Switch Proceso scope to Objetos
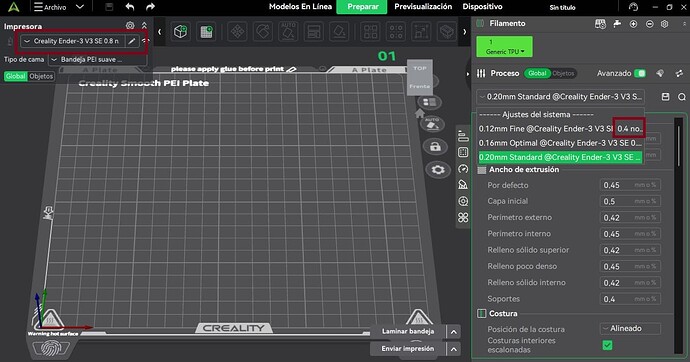 pyautogui.click(x=563, y=73)
